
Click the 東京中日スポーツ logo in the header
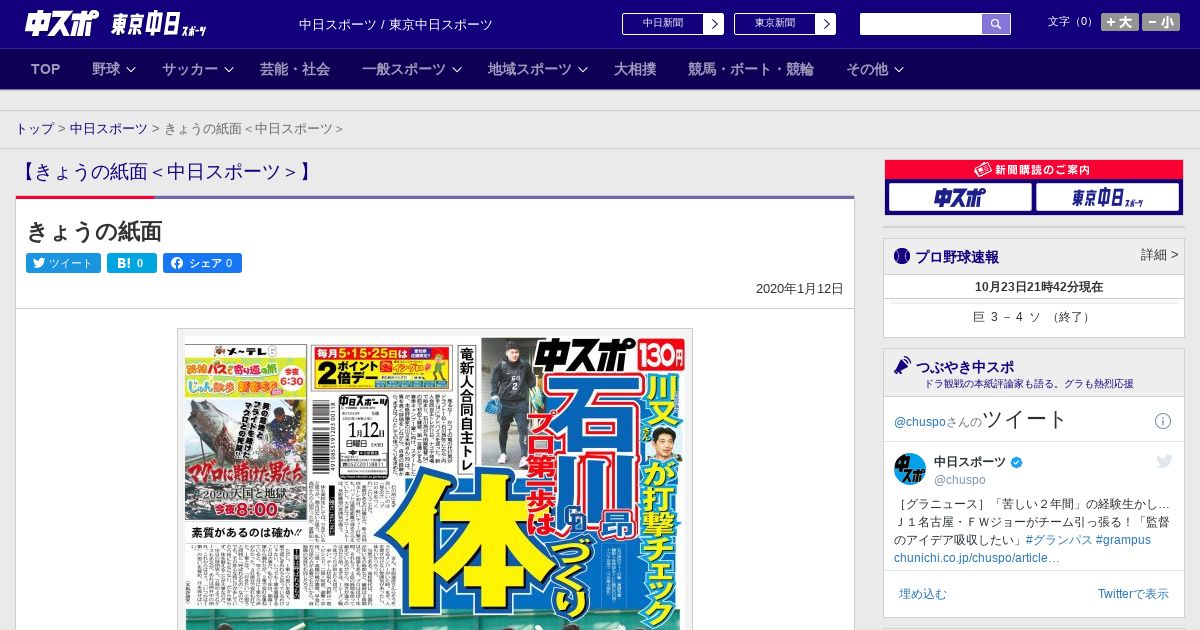(x=159, y=24)
